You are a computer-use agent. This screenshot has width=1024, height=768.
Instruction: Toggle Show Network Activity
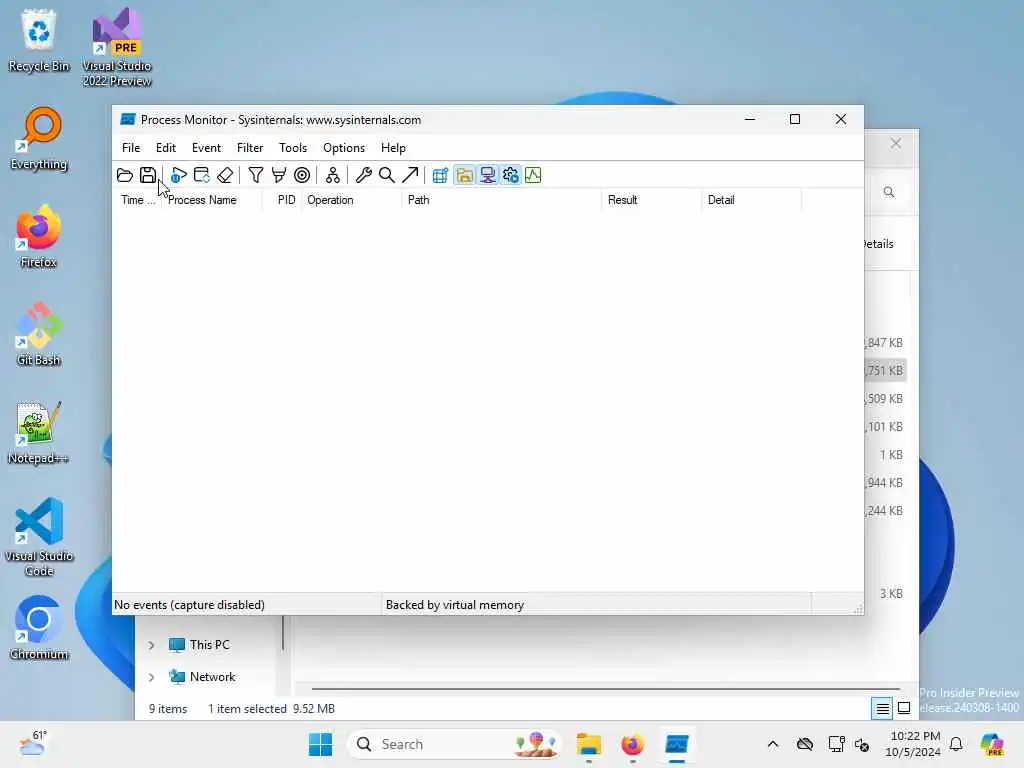pos(487,175)
